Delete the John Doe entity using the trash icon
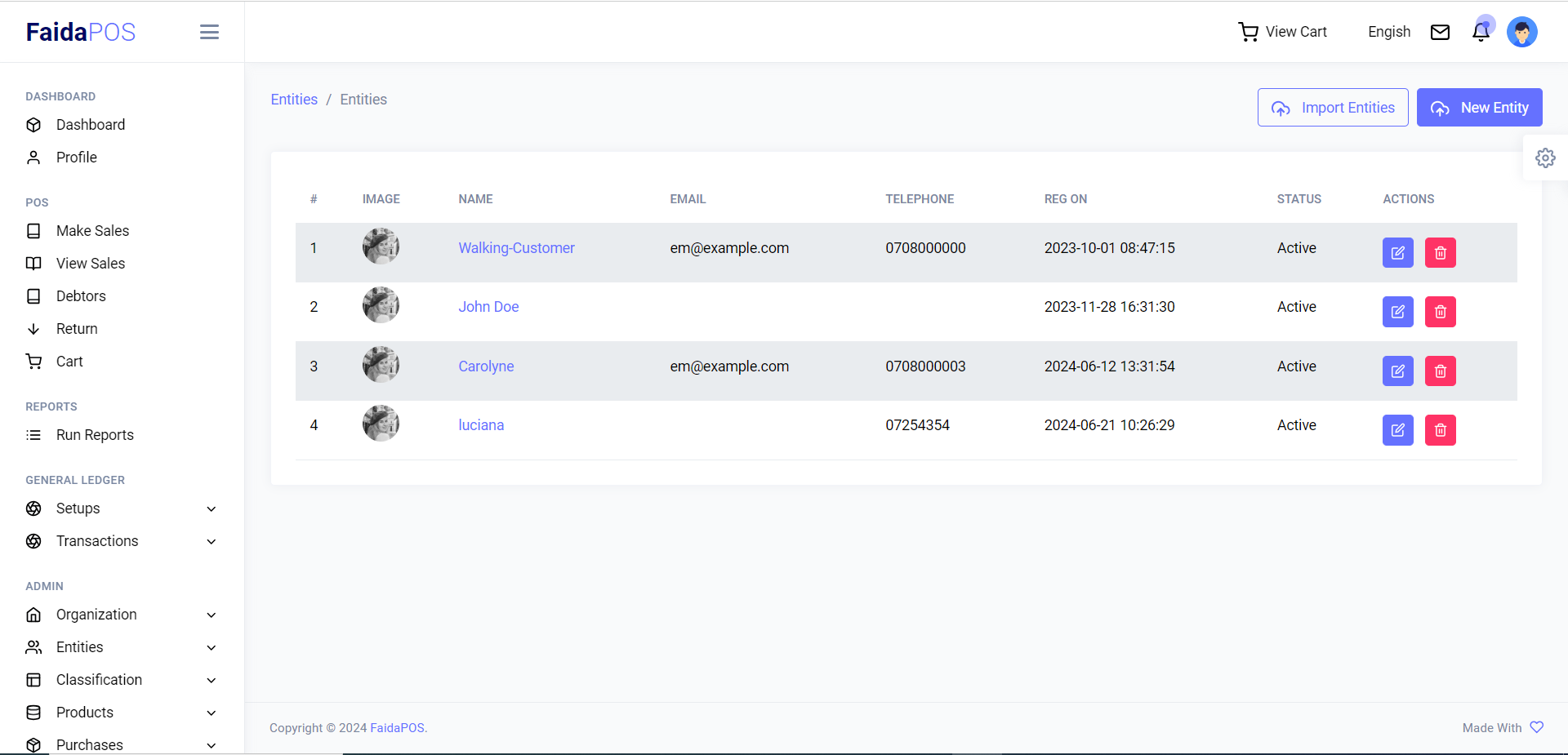 1440,312
